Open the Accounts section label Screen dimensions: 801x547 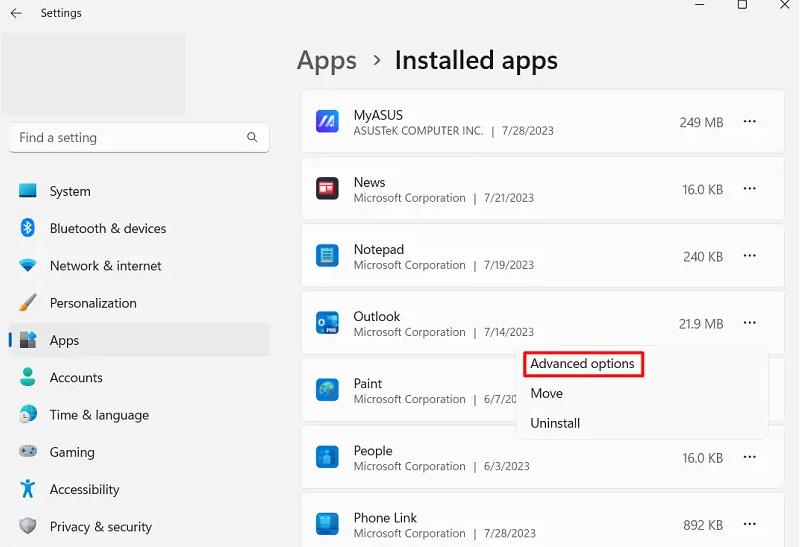[76, 377]
